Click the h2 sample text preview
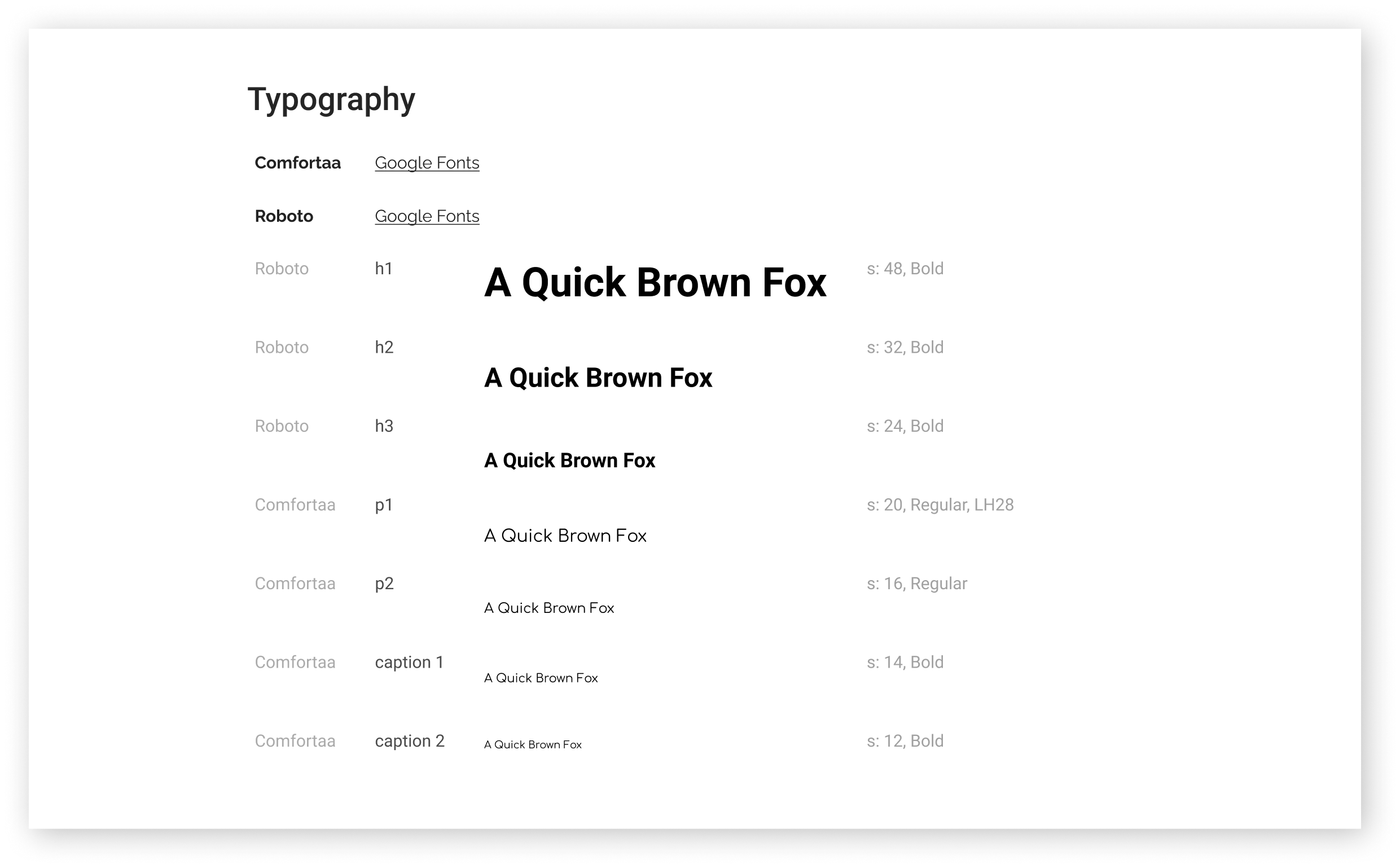The image size is (1400, 868). [x=598, y=377]
